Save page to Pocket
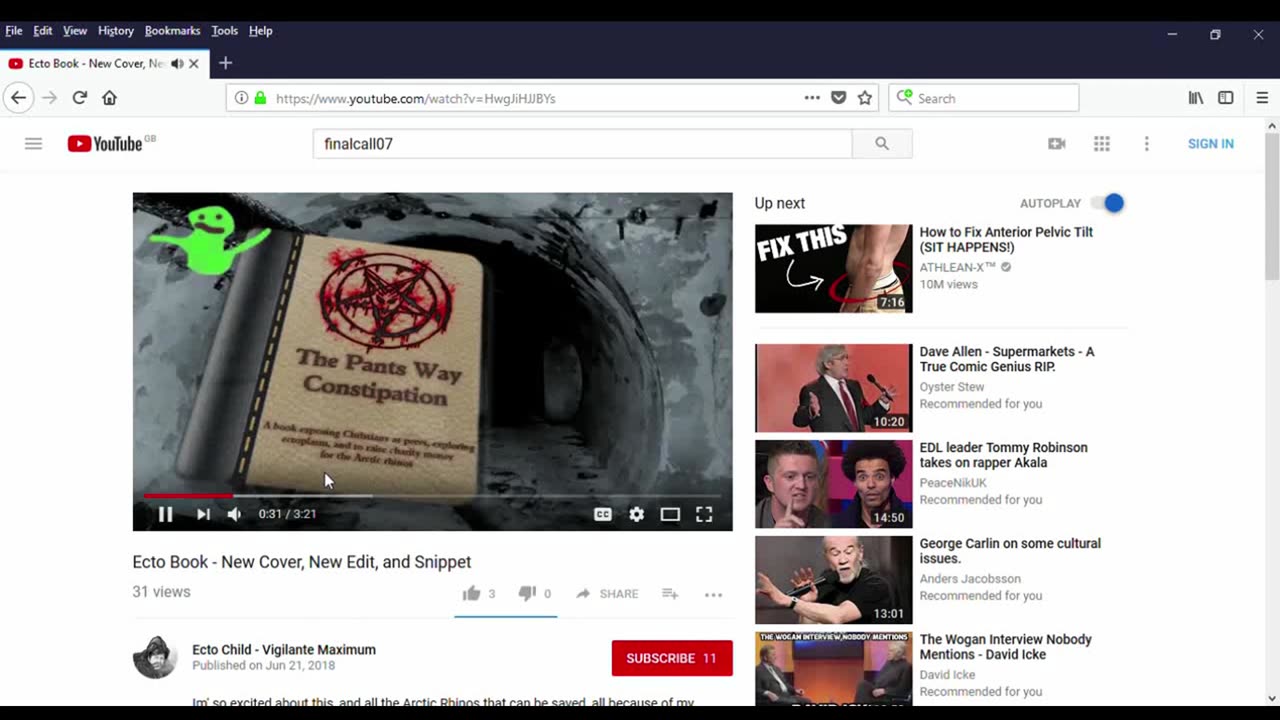Image resolution: width=1280 pixels, height=720 pixels. pos(839,98)
